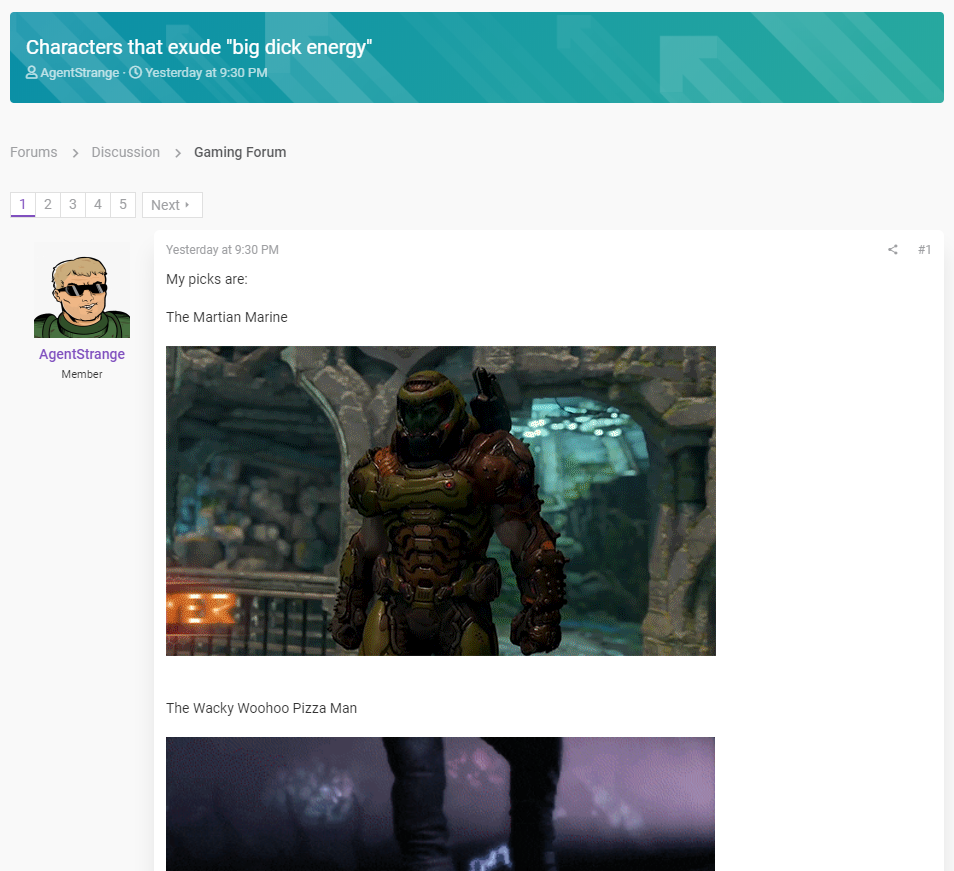Click the 'The Wacky Woohoo Pizza Man' text

[x=261, y=708]
